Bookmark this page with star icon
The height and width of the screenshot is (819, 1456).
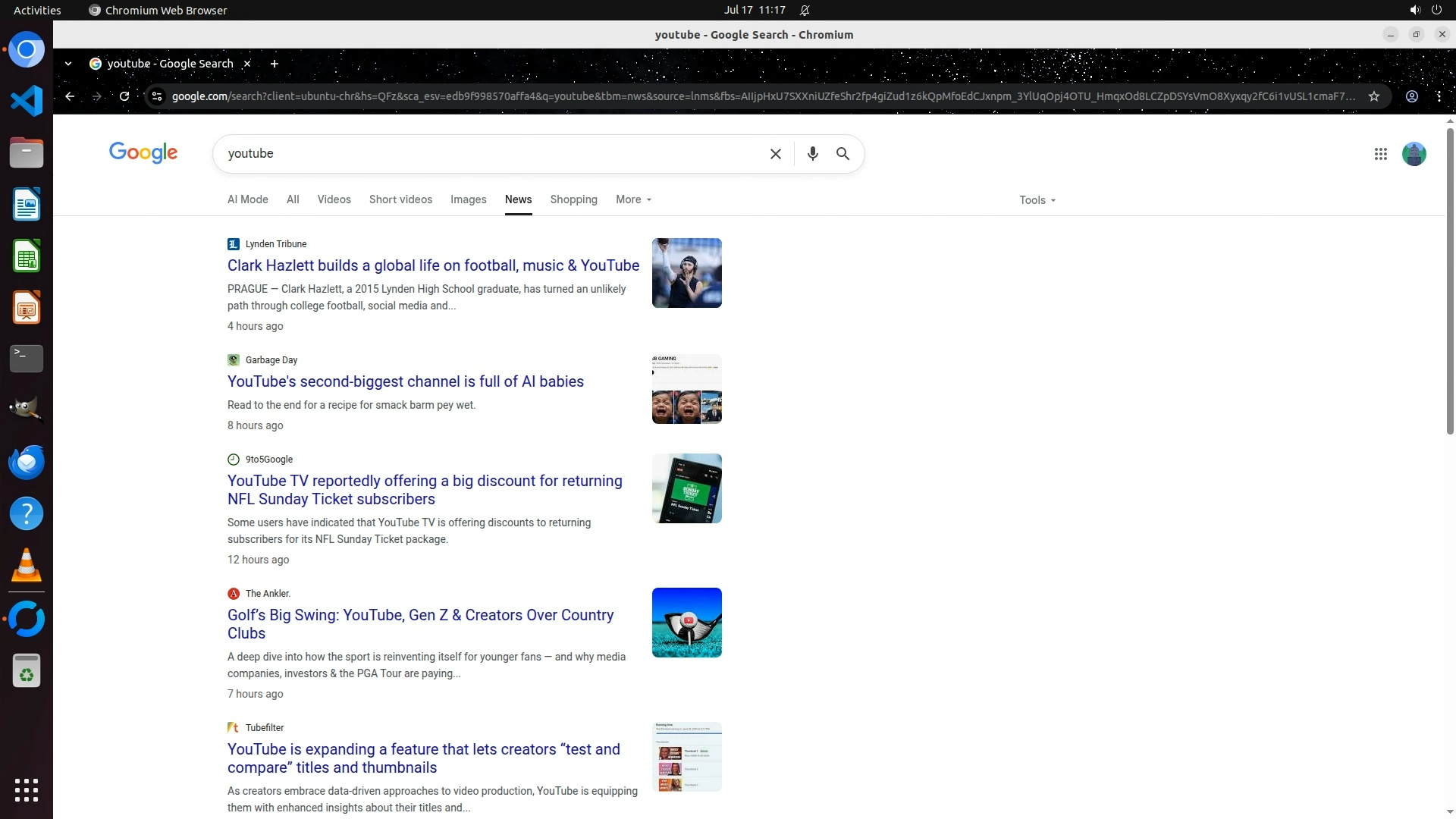[x=1373, y=96]
